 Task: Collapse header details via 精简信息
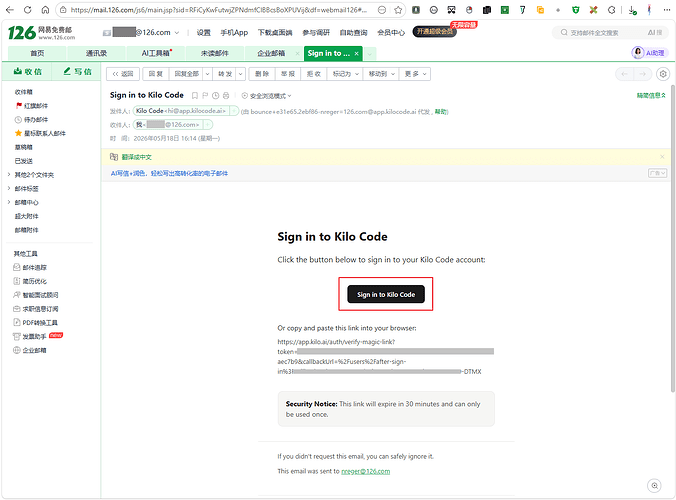pos(651,95)
